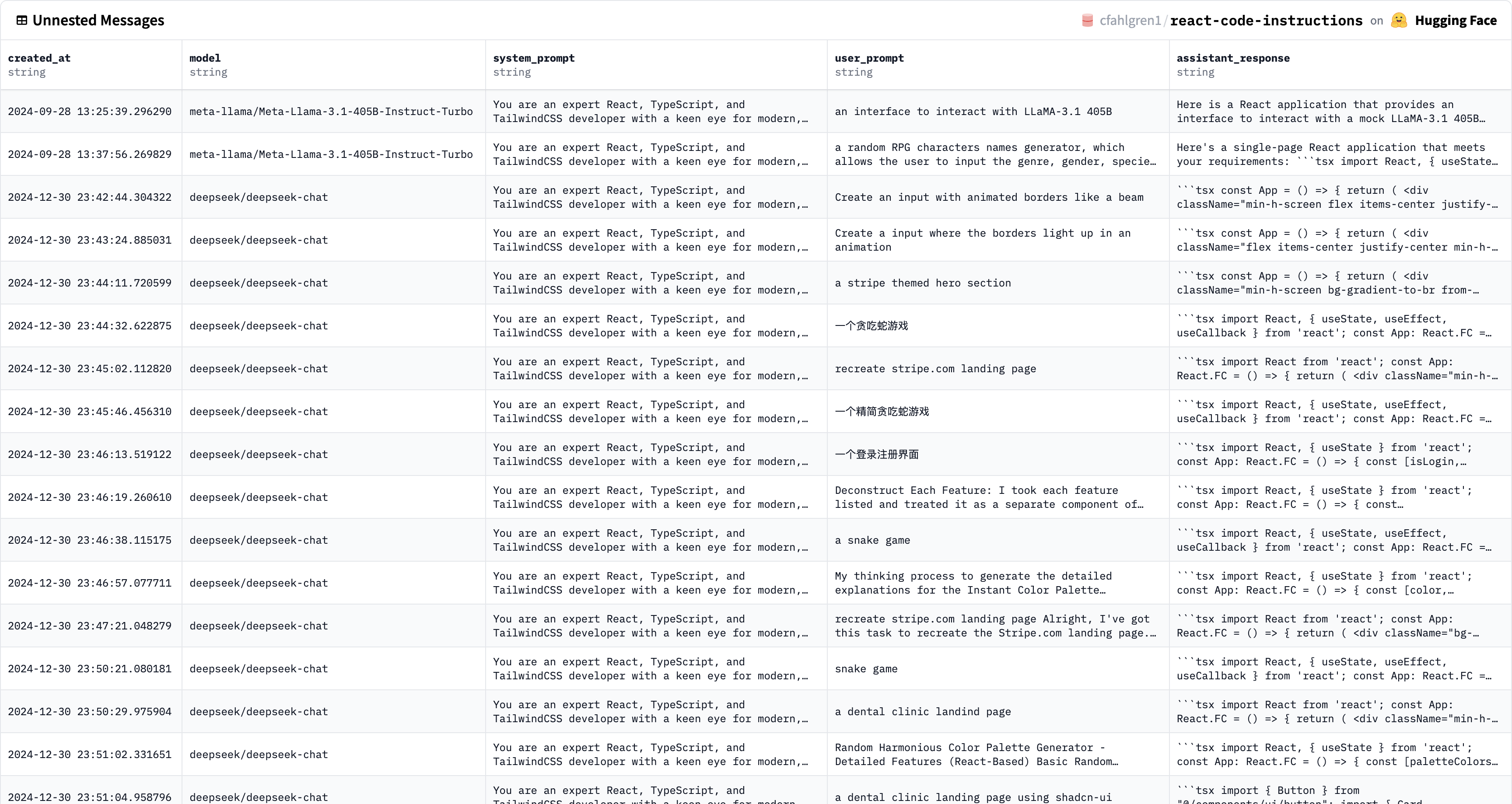Open the cfahlgren1 user link
Image resolution: width=1512 pixels, height=804 pixels.
pos(1130,21)
